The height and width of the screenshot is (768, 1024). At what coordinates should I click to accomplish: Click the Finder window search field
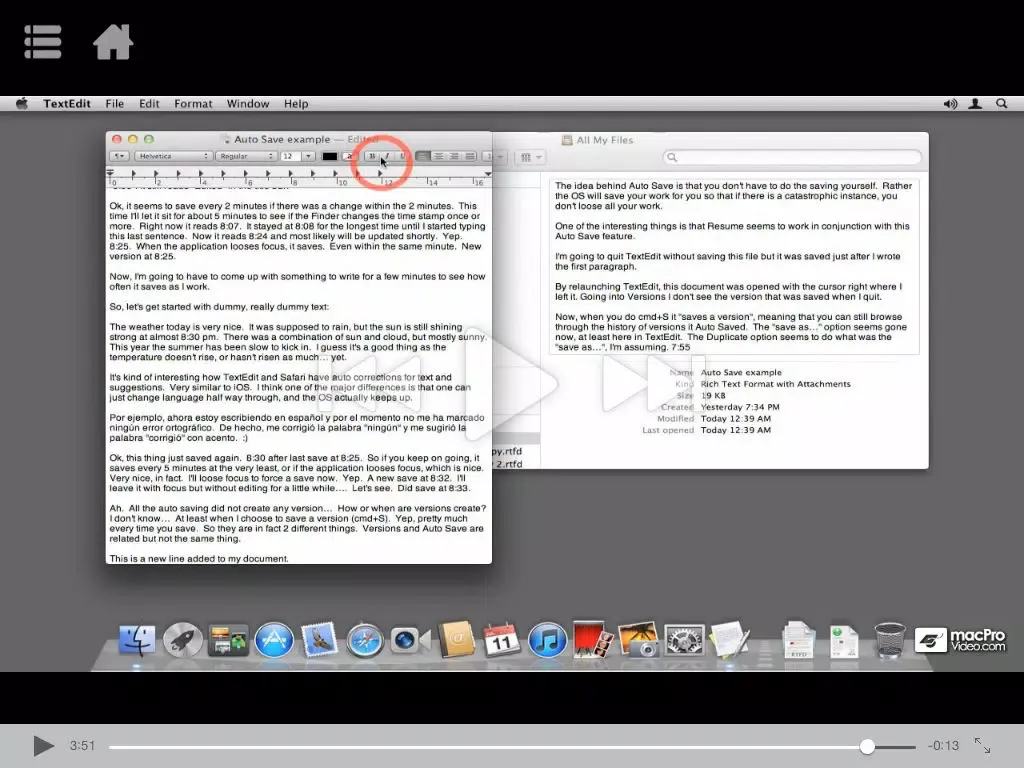(x=792, y=157)
